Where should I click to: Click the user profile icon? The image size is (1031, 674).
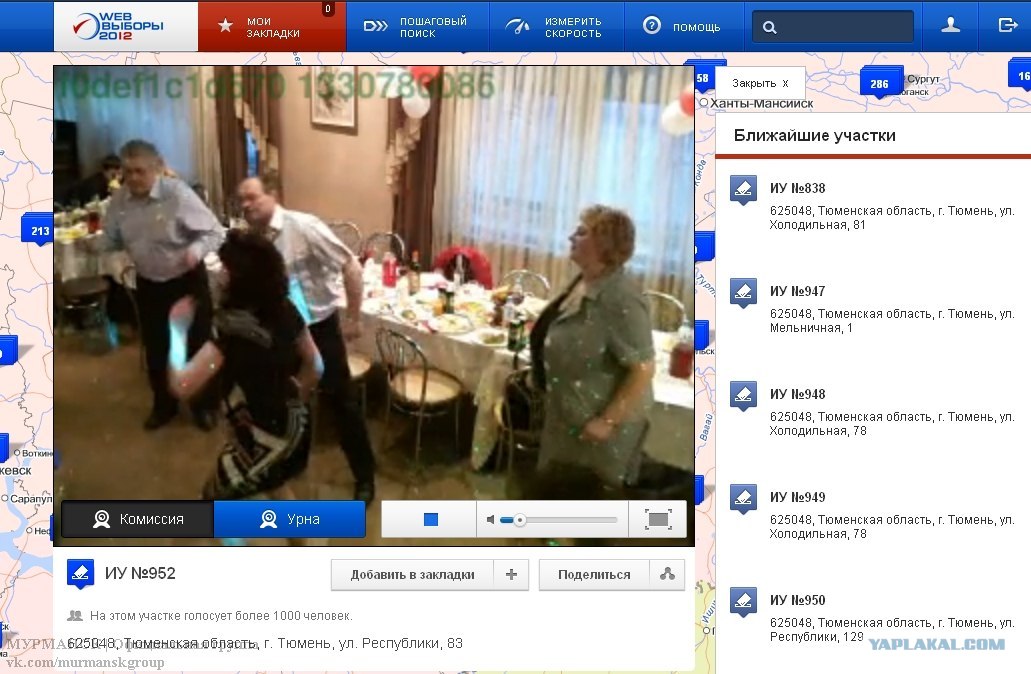[950, 26]
